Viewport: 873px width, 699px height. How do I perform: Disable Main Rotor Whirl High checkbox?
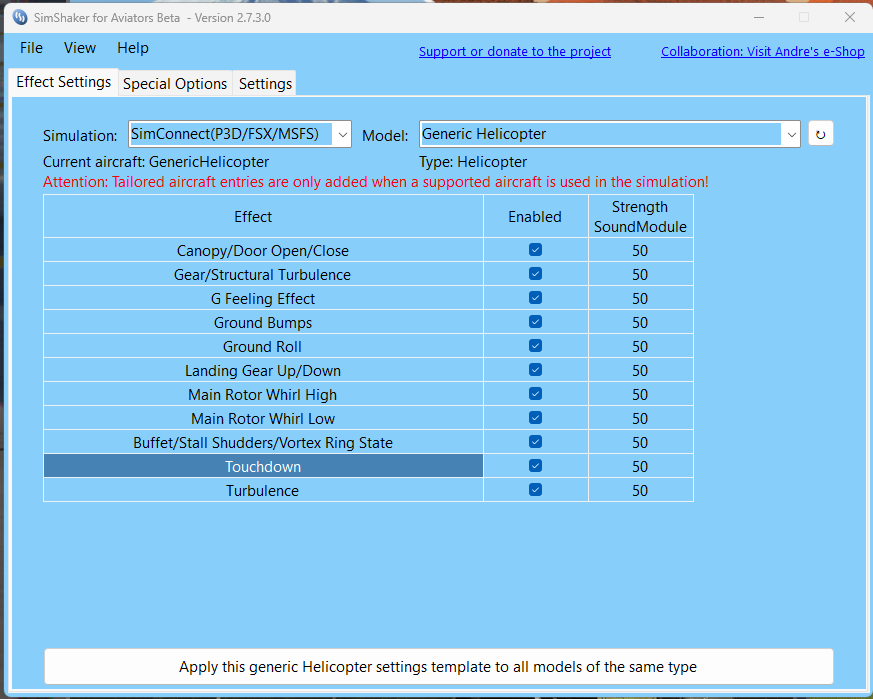pos(535,393)
